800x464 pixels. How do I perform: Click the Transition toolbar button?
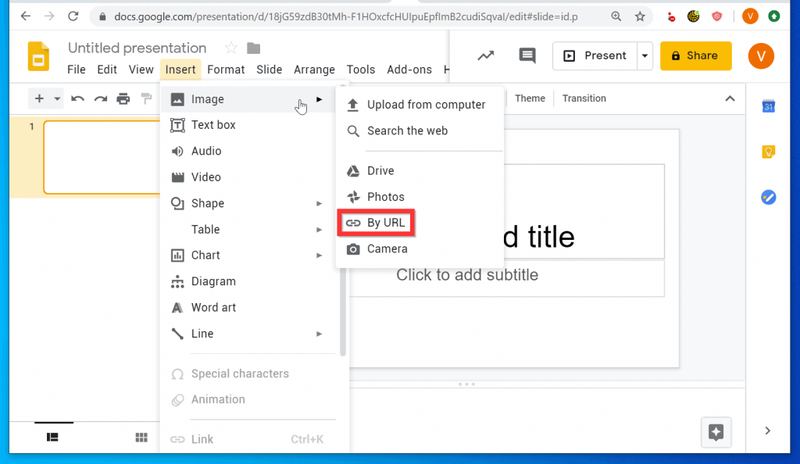pyautogui.click(x=584, y=99)
